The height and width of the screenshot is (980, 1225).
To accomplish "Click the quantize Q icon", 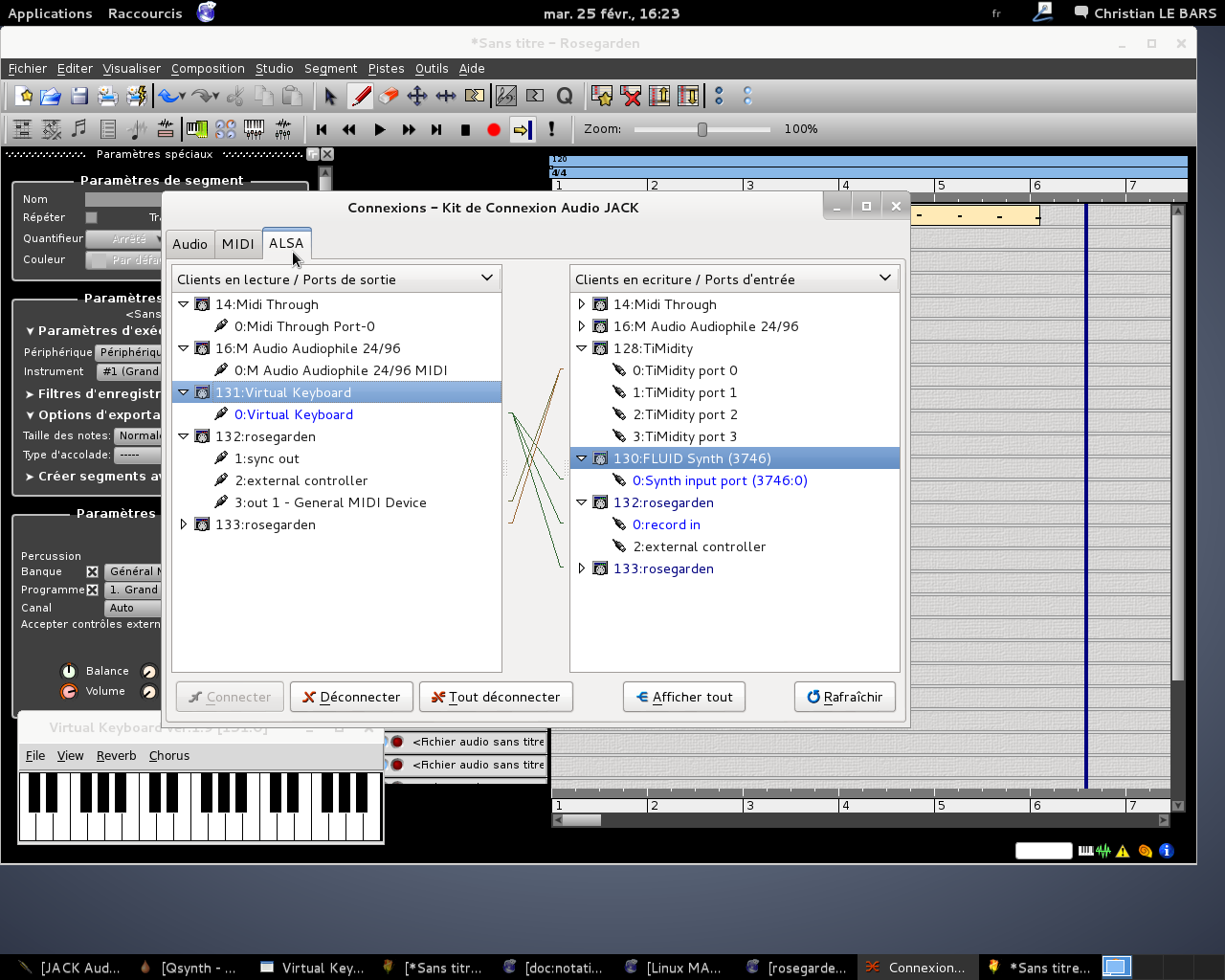I will point(565,96).
